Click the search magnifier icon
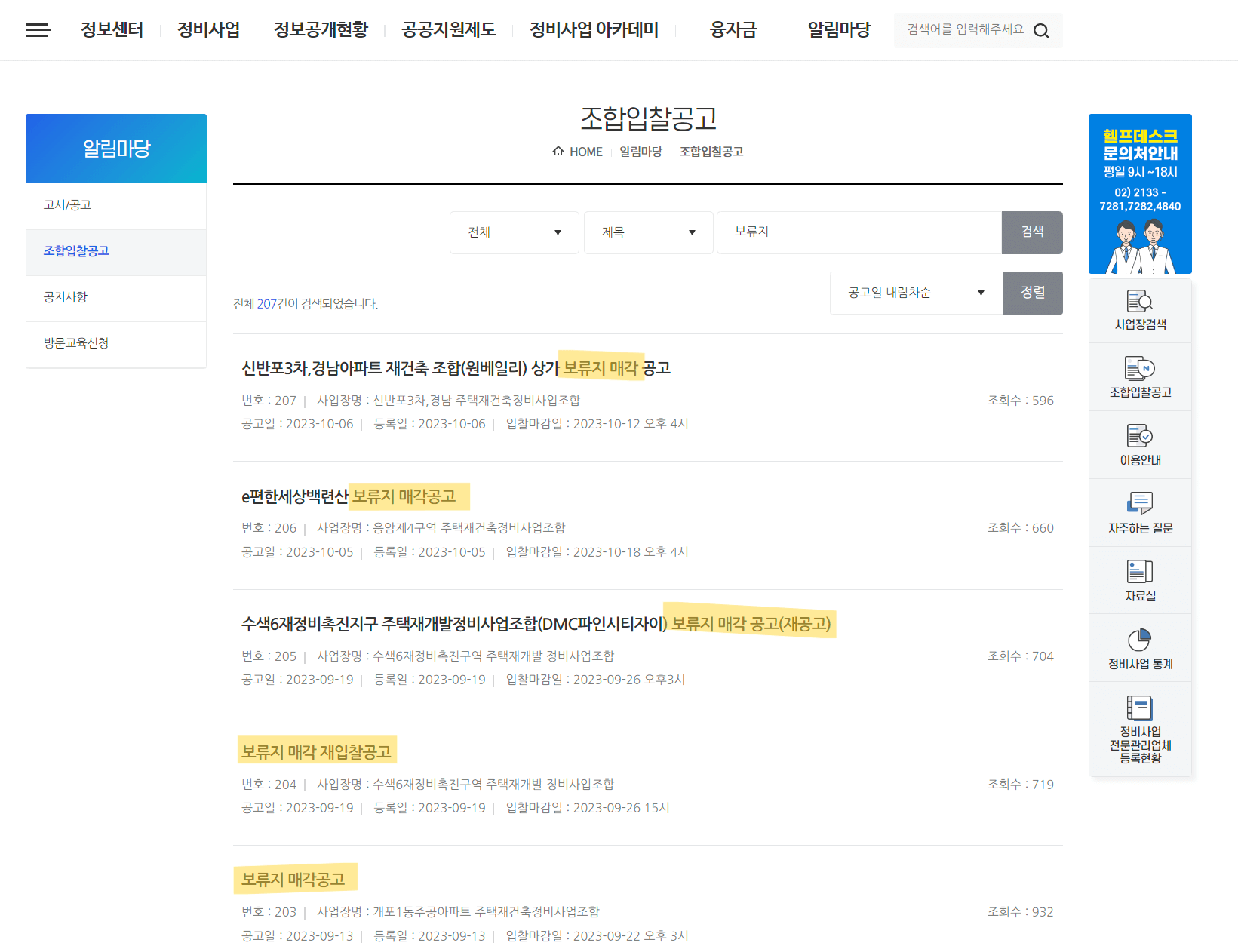The height and width of the screenshot is (952, 1238). (1042, 30)
